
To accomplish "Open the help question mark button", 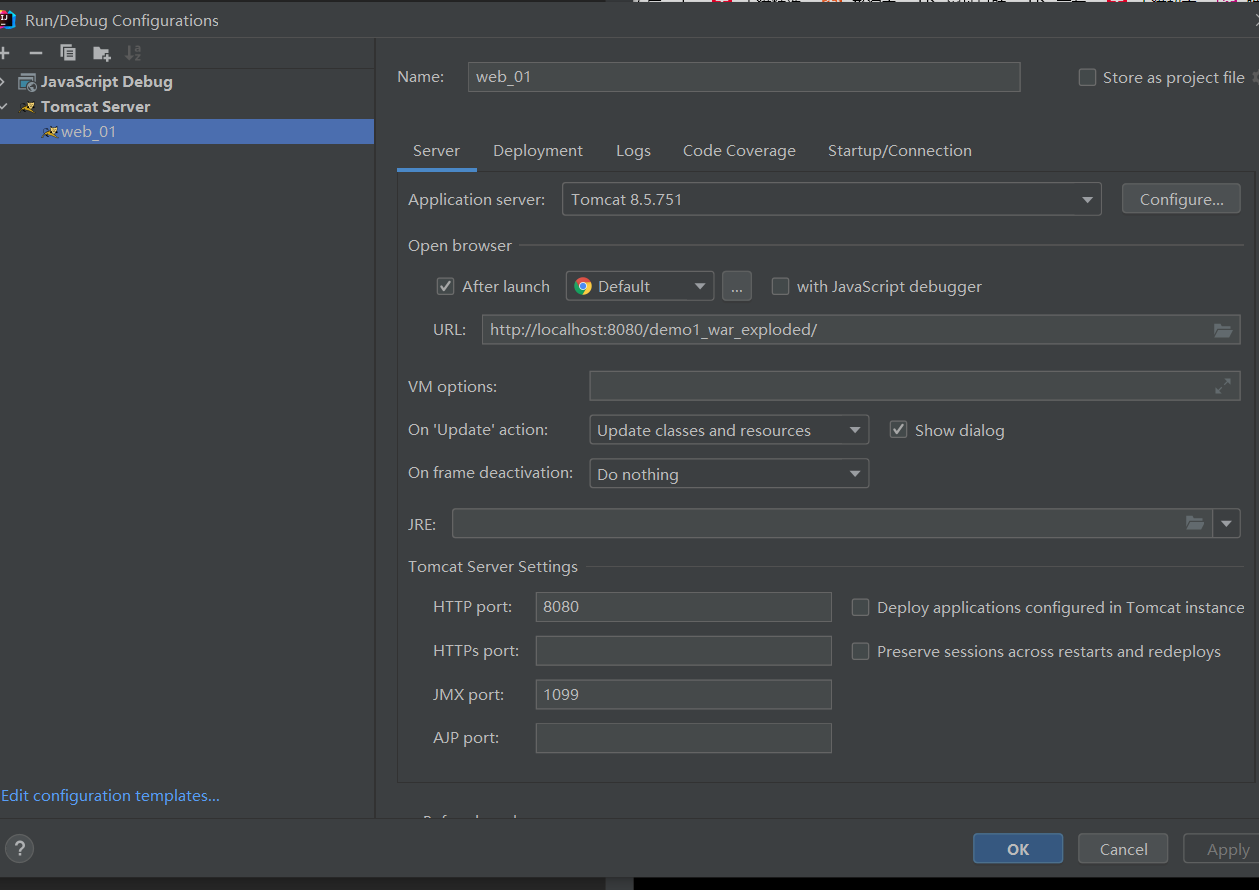I will tap(19, 849).
